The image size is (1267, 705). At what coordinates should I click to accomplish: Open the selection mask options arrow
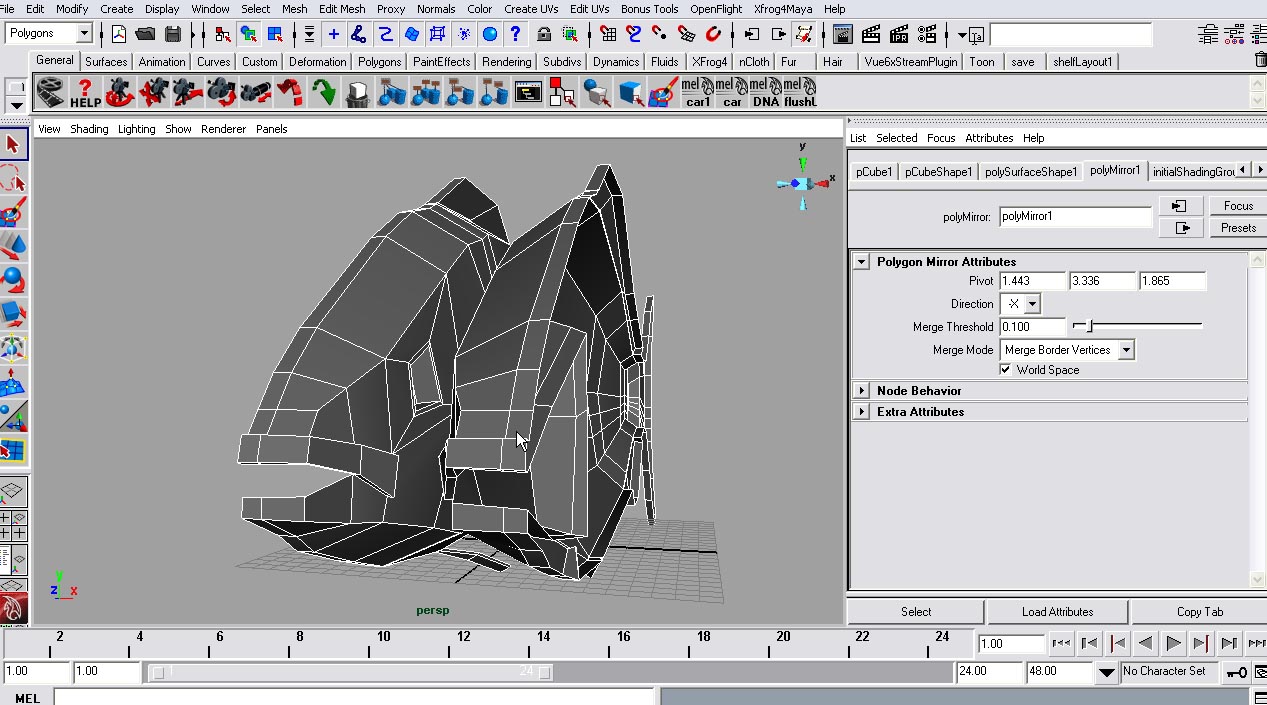pyautogui.click(x=309, y=34)
